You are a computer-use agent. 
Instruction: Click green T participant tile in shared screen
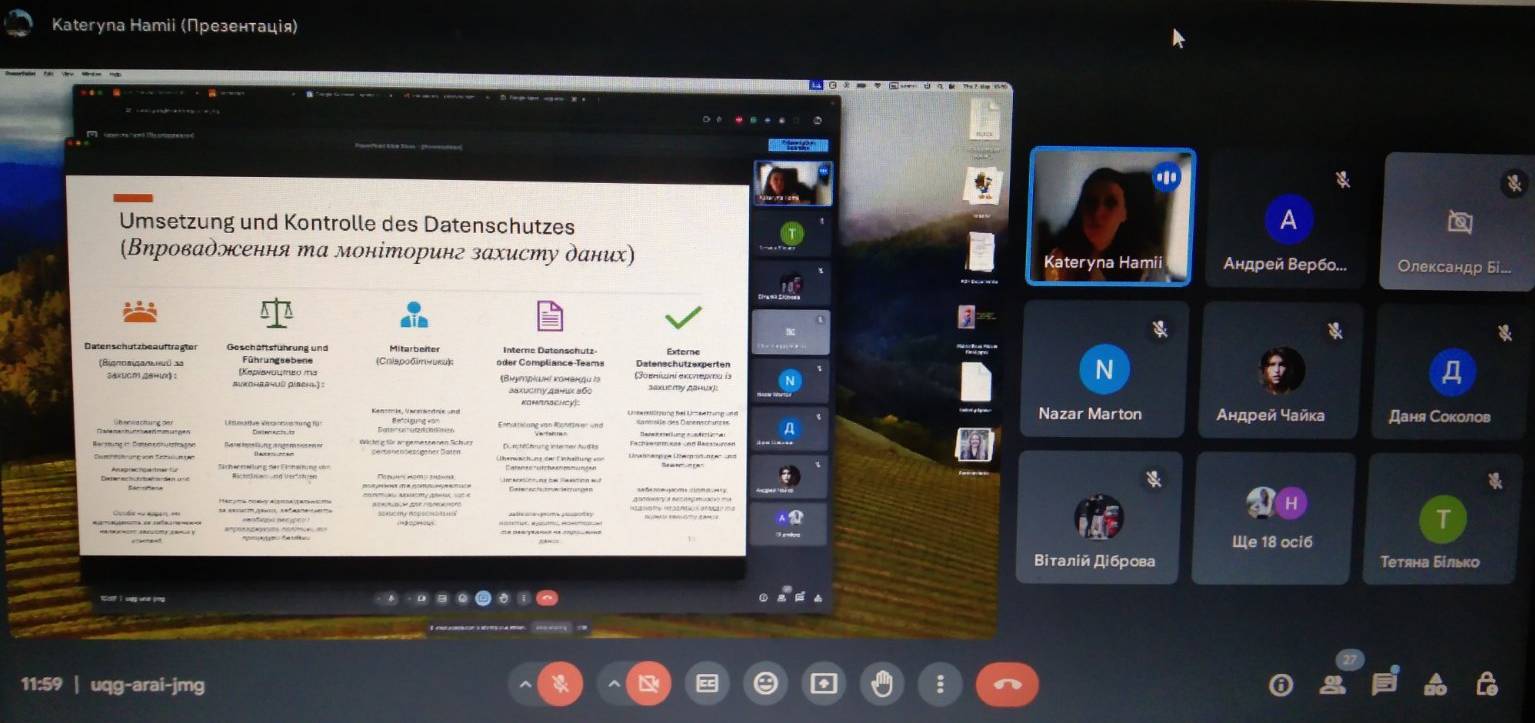[791, 236]
